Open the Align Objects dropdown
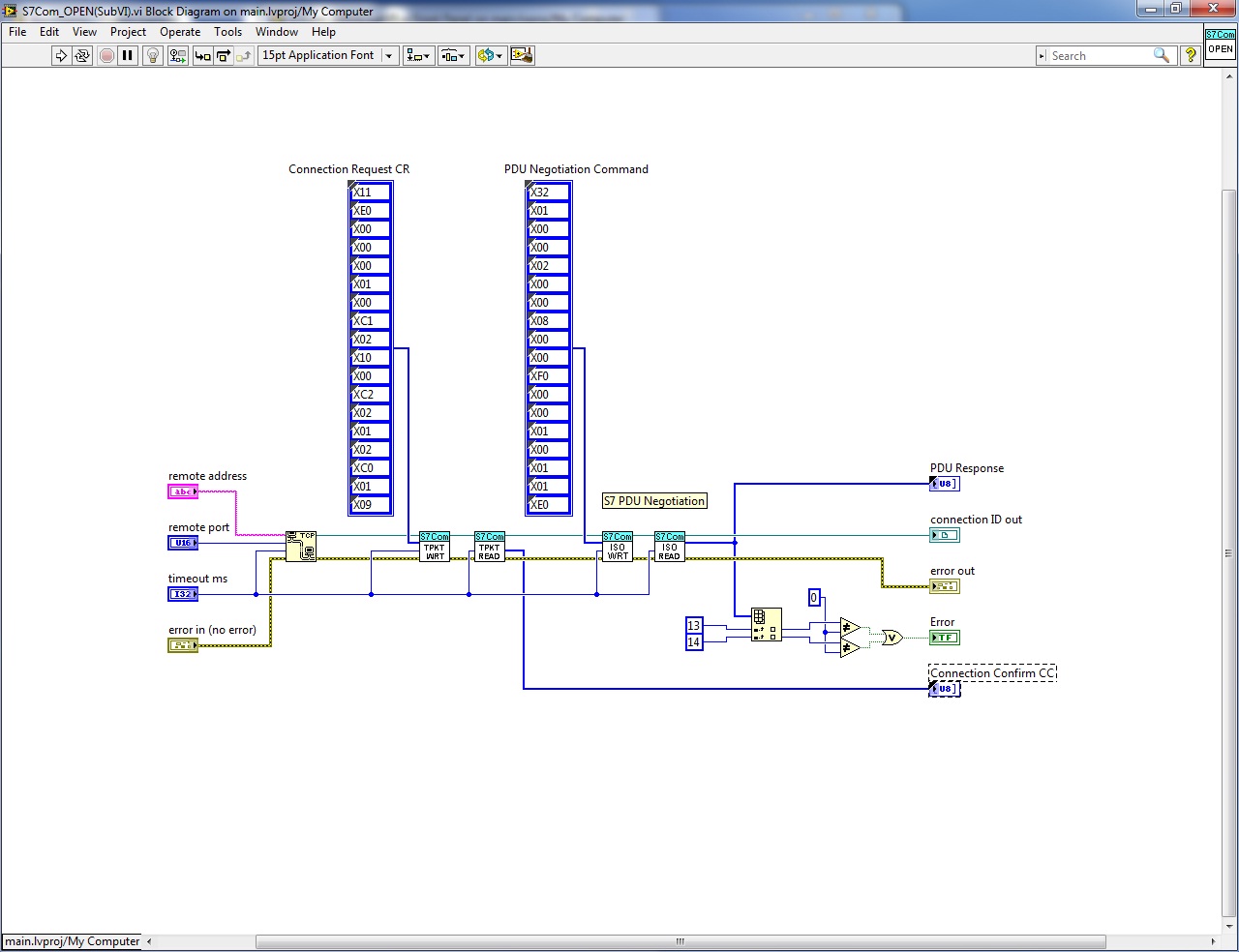Image resolution: width=1239 pixels, height=952 pixels. pos(418,55)
